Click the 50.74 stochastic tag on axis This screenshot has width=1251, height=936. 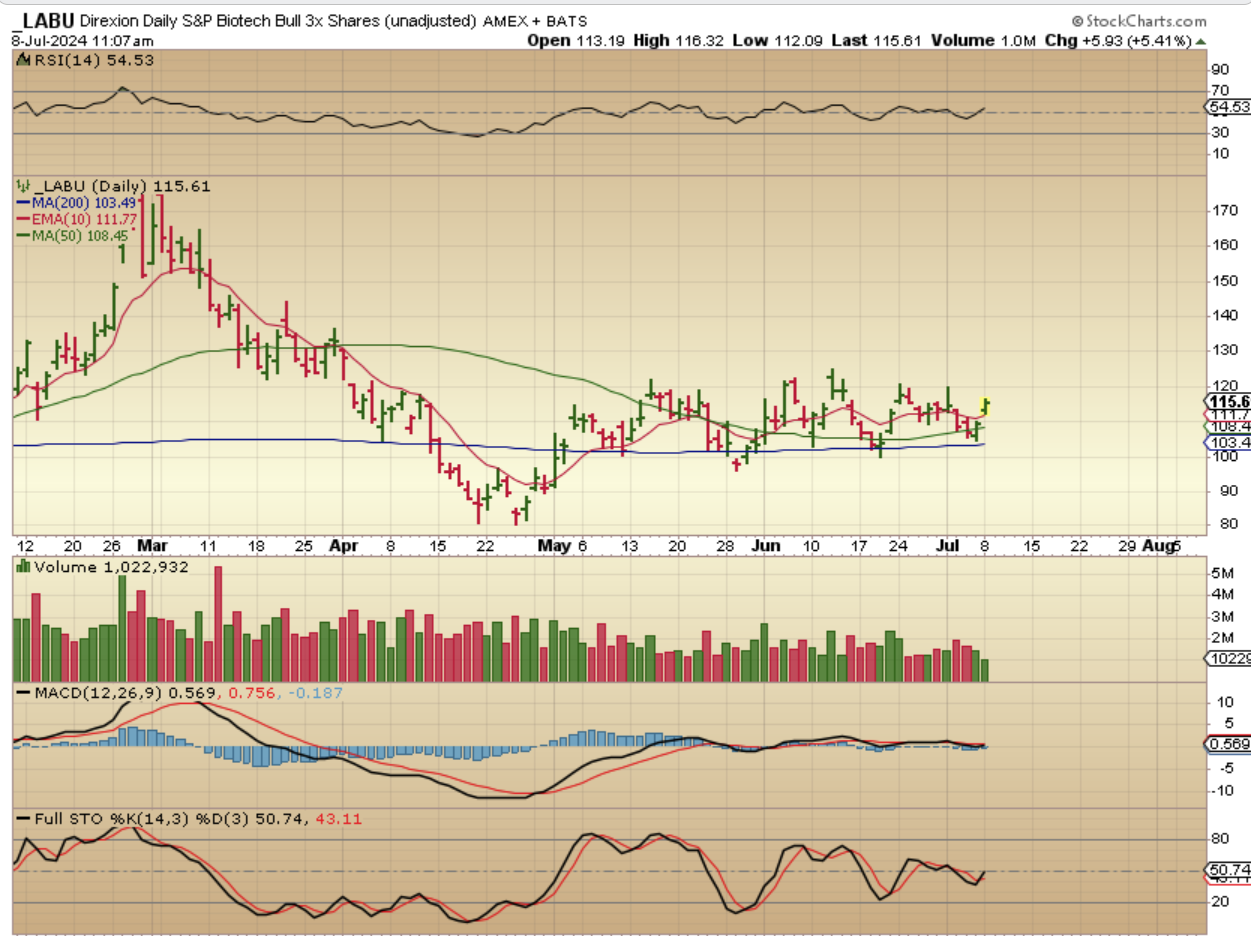coord(1229,869)
